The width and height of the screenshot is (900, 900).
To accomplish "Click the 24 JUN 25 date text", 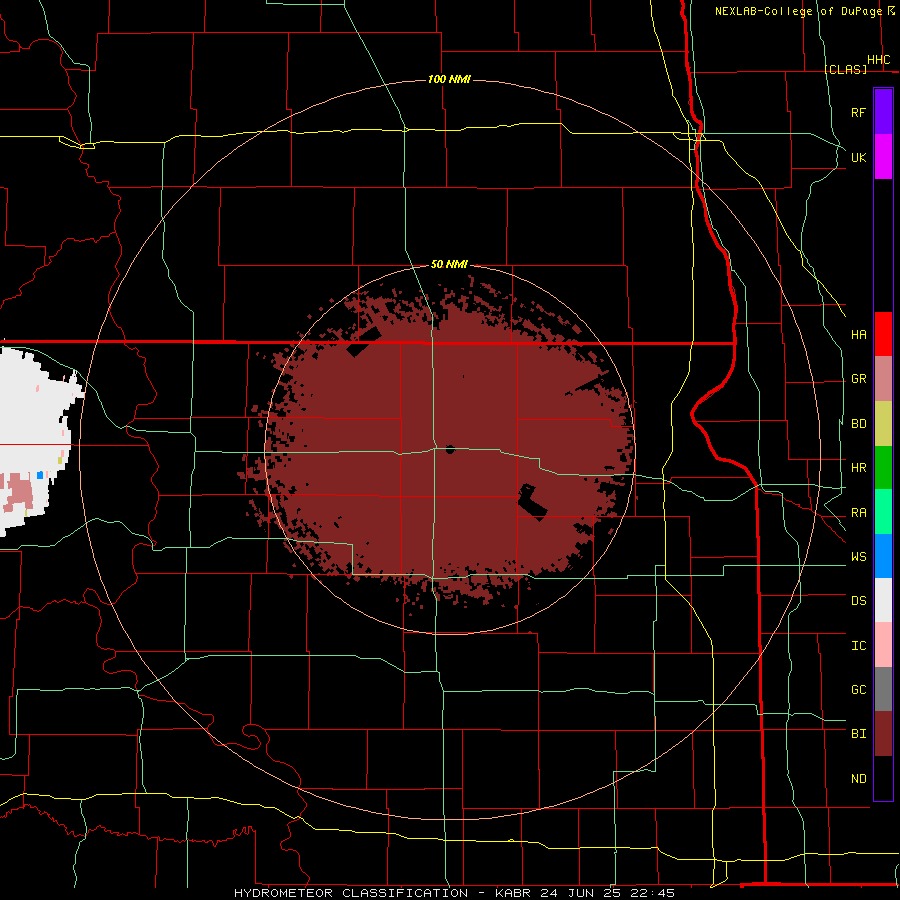I will pos(580,893).
